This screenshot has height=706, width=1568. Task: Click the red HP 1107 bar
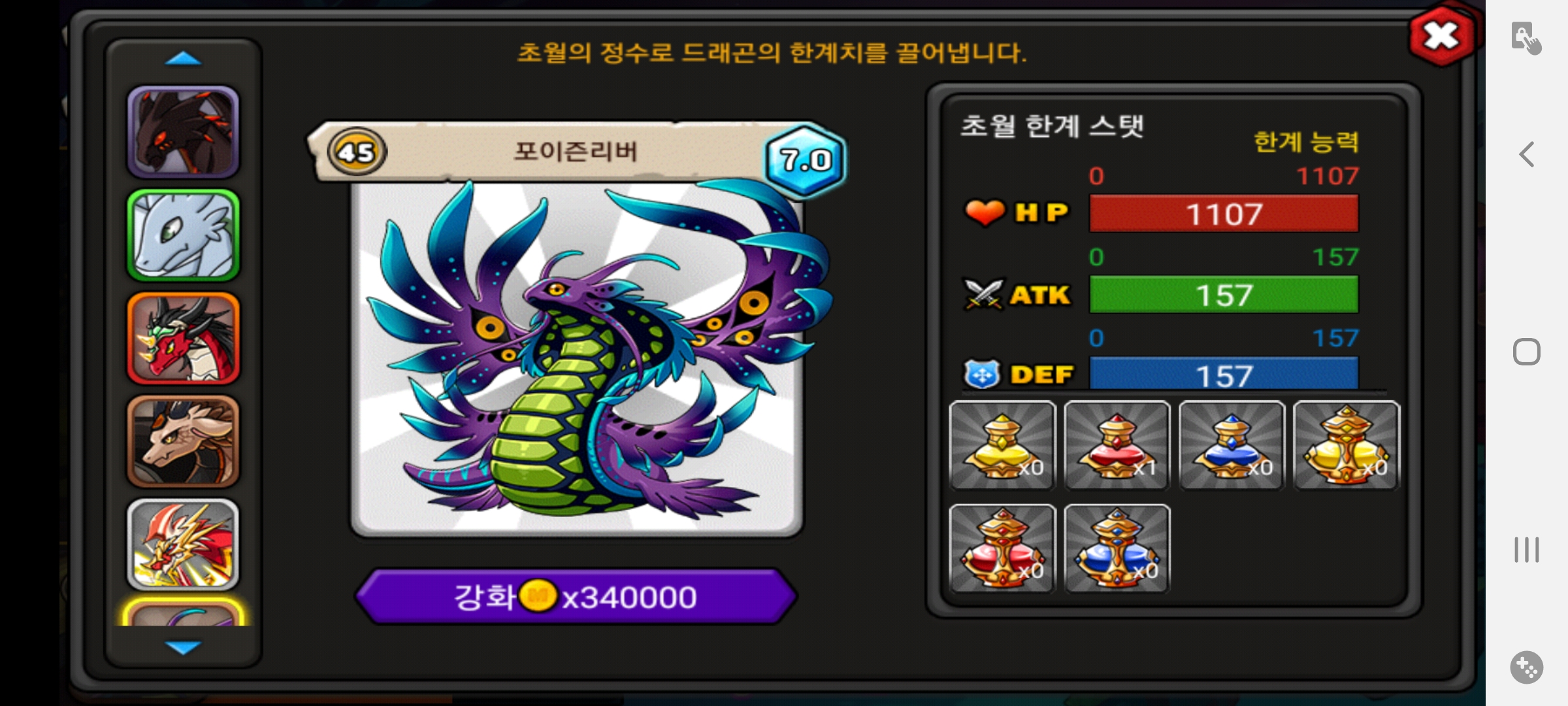pyautogui.click(x=1224, y=214)
